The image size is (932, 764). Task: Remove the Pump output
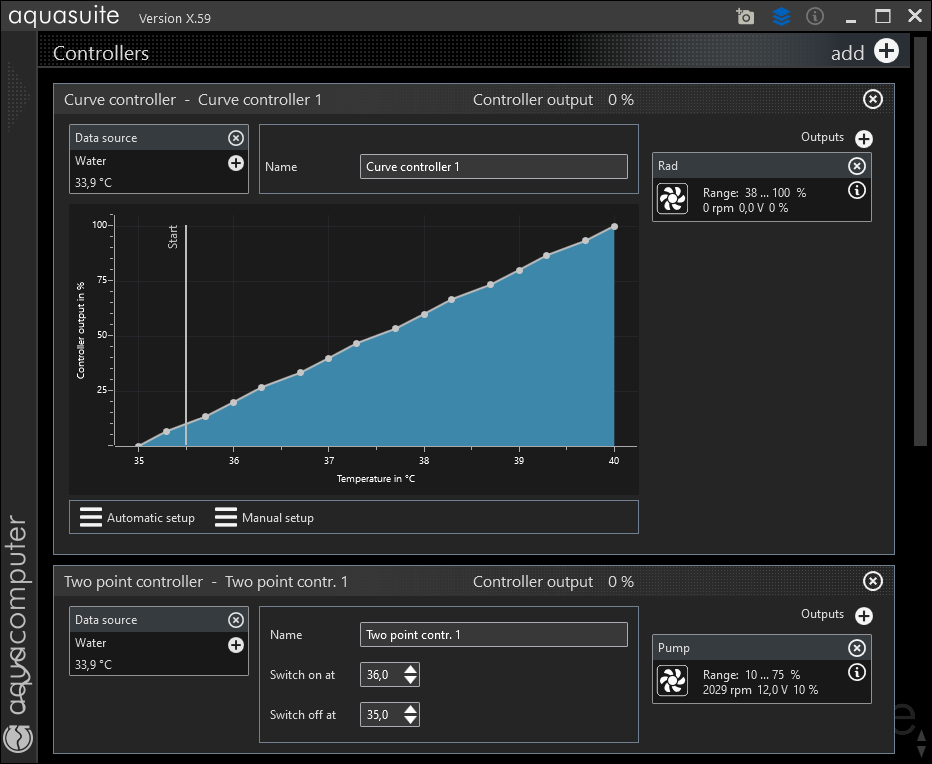click(x=857, y=648)
